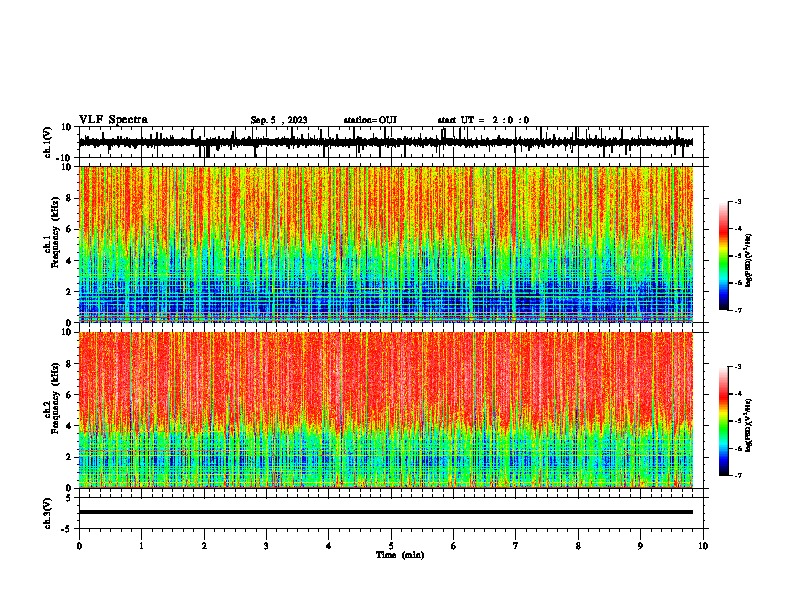Image resolution: width=792 pixels, height=612 pixels.
Task: Click the ch.1 colorbar log(PSD) unit label
Action: coord(748,261)
